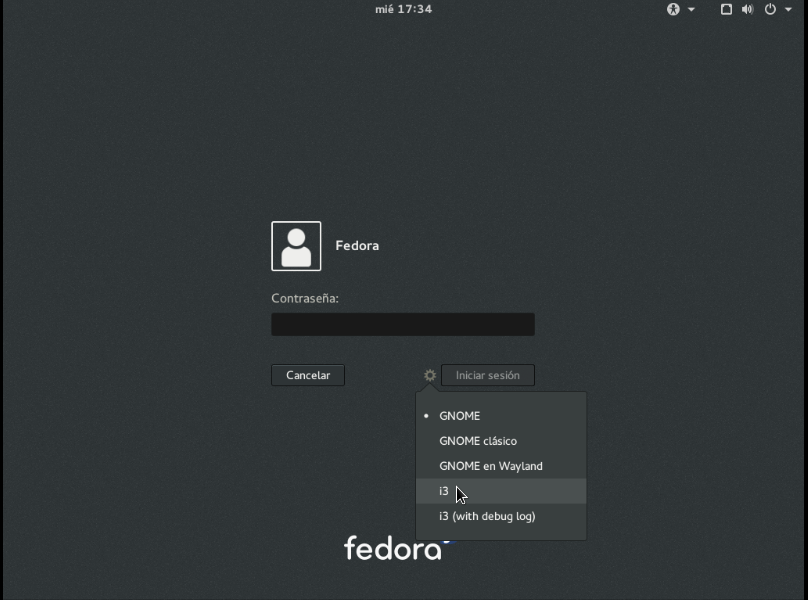The width and height of the screenshot is (808, 600).
Task: Click the Fedora user name label
Action: click(357, 246)
